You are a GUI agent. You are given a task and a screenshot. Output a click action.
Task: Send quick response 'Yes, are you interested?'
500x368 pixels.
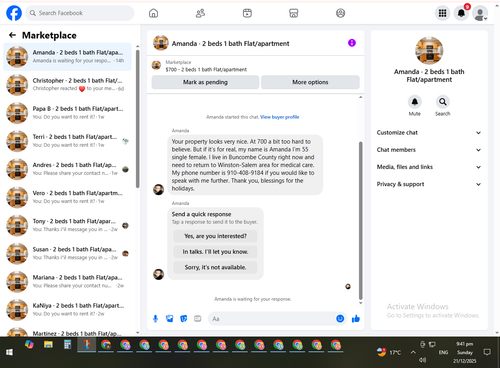click(215, 236)
